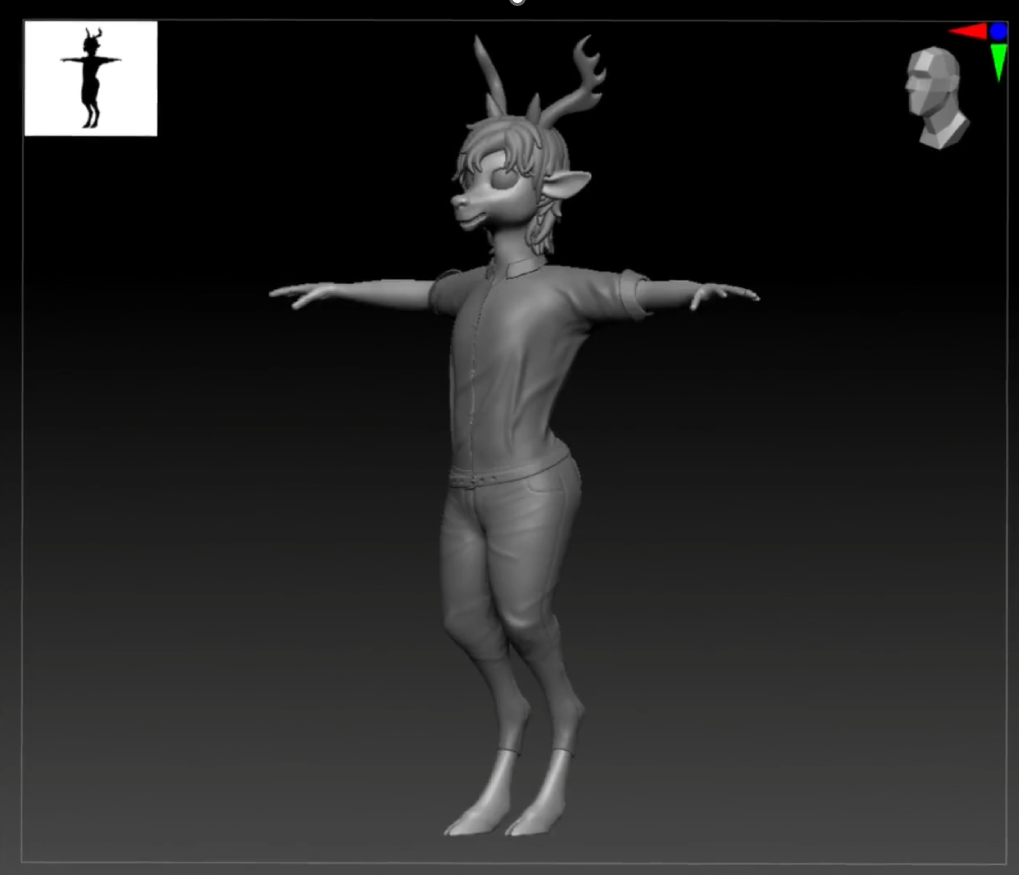This screenshot has width=1019, height=875.
Task: Click the deer character's nose
Action: 457,203
